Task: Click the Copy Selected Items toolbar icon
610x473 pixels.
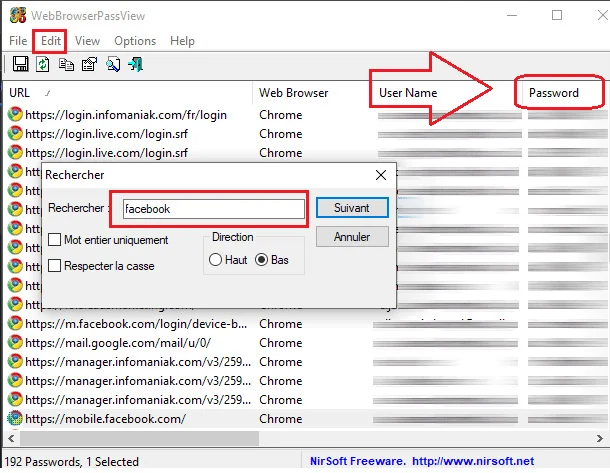Action: point(66,64)
